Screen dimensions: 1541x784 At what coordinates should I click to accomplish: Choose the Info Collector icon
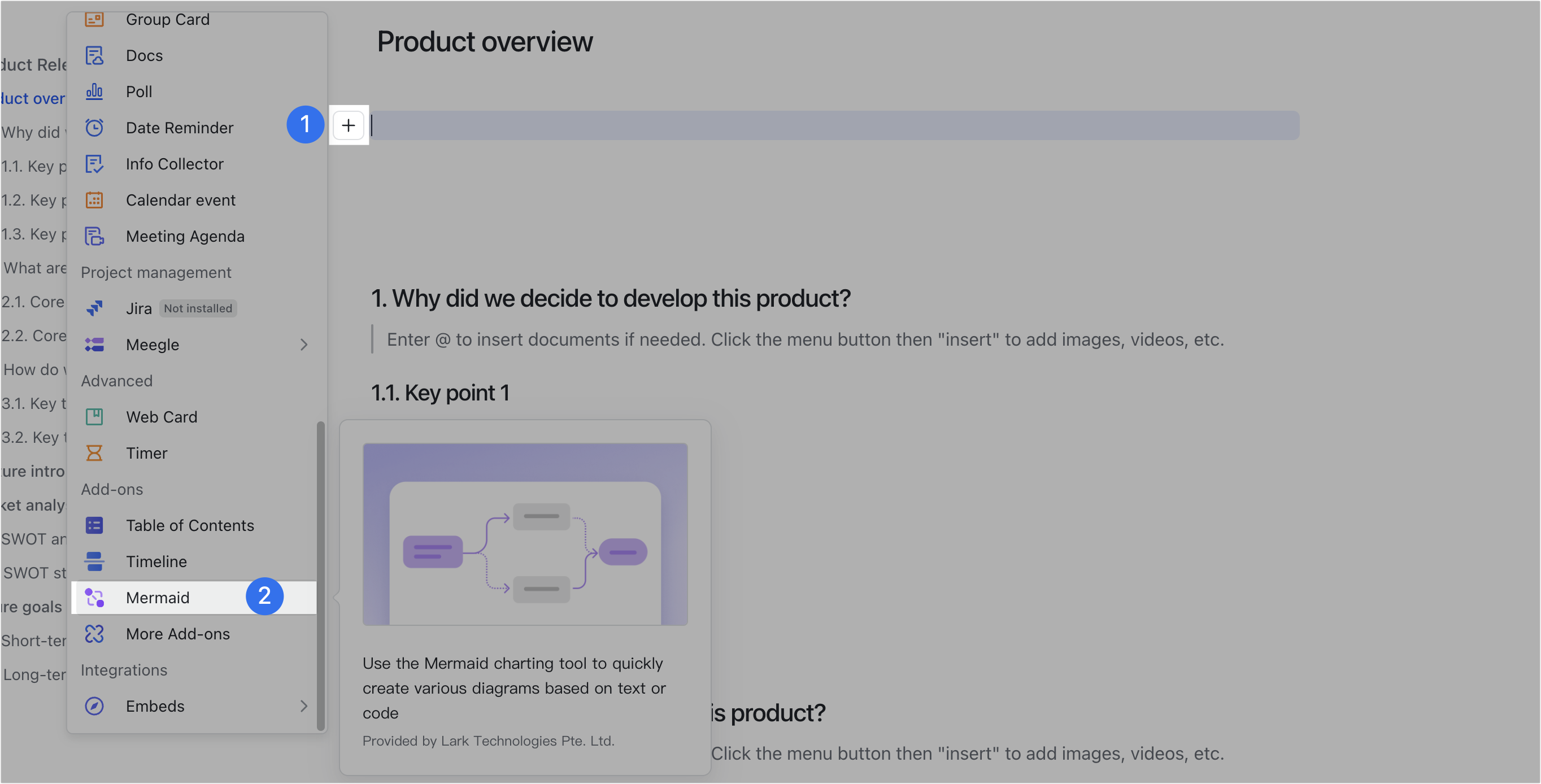(x=94, y=164)
